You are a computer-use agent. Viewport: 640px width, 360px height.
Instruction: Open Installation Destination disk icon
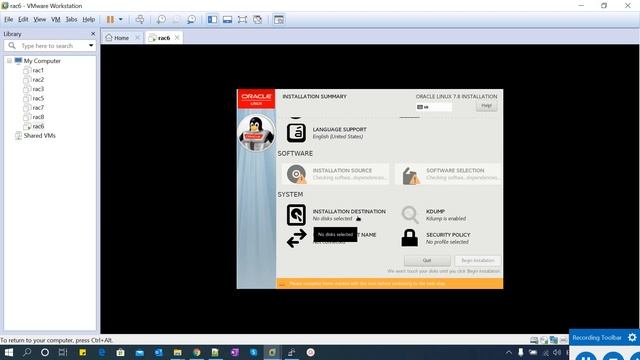pos(296,215)
